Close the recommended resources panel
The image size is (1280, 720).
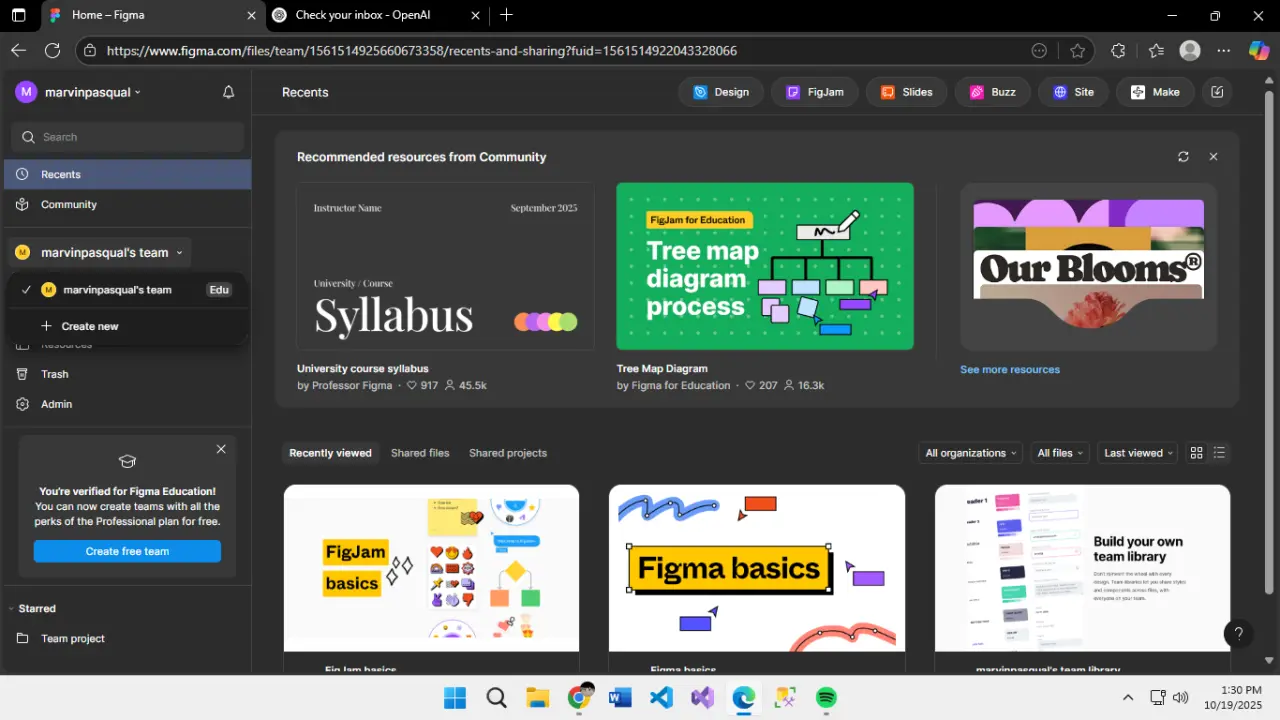pyautogui.click(x=1213, y=157)
